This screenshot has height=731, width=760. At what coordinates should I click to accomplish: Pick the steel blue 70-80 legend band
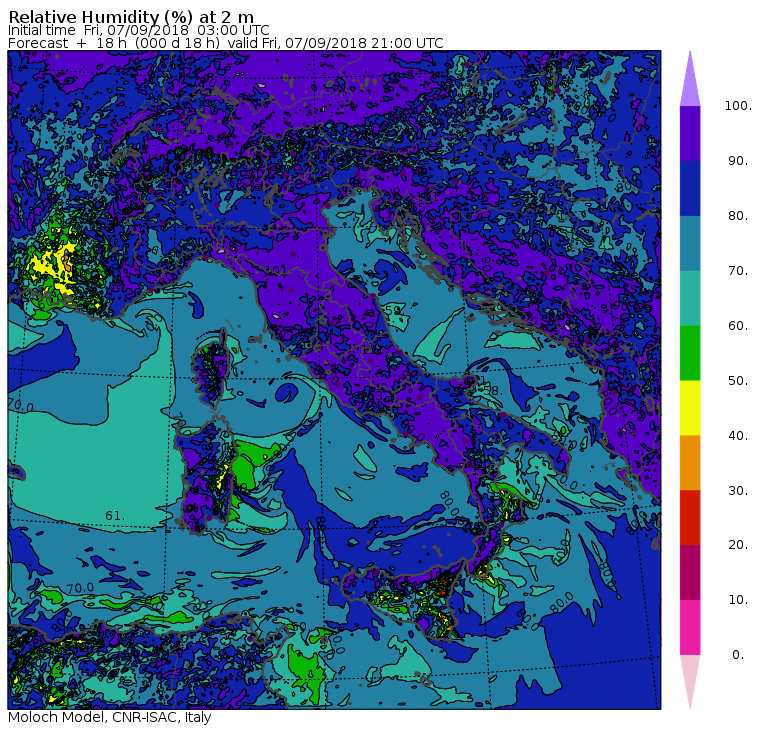(690, 243)
